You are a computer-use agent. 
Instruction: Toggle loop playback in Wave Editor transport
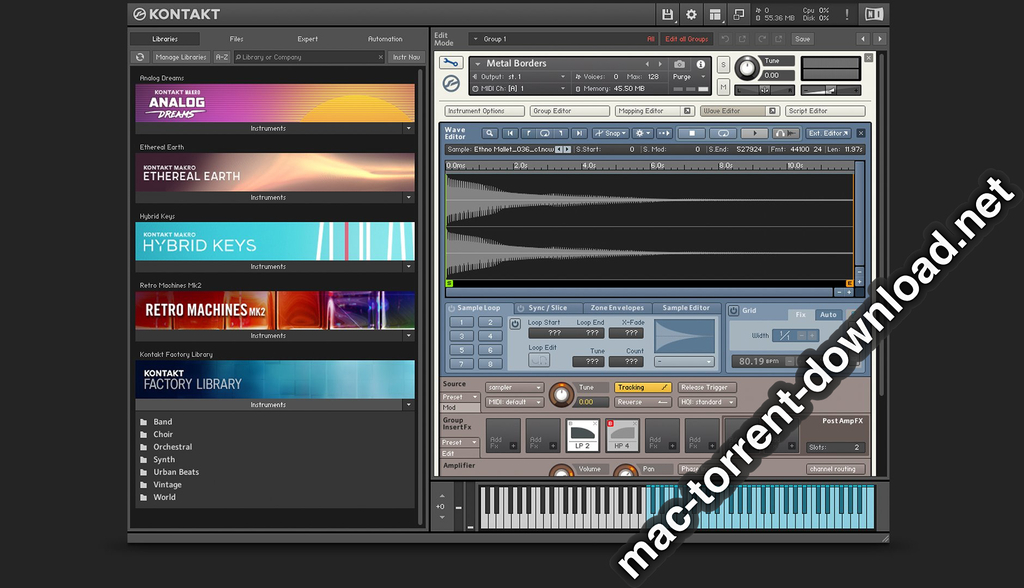723,133
